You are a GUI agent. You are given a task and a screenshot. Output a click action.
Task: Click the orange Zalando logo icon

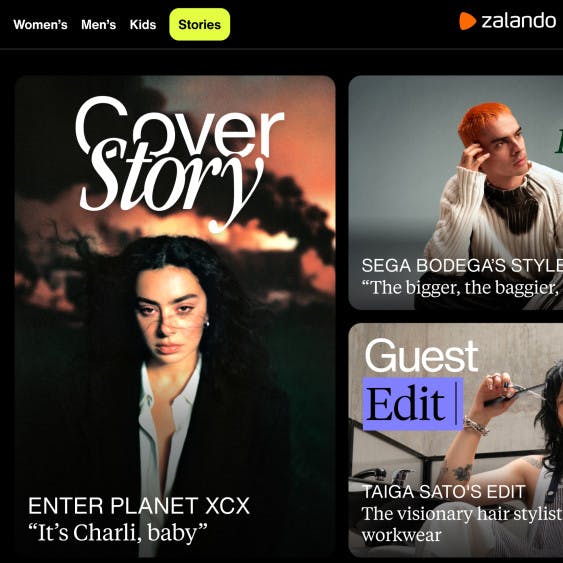467,21
